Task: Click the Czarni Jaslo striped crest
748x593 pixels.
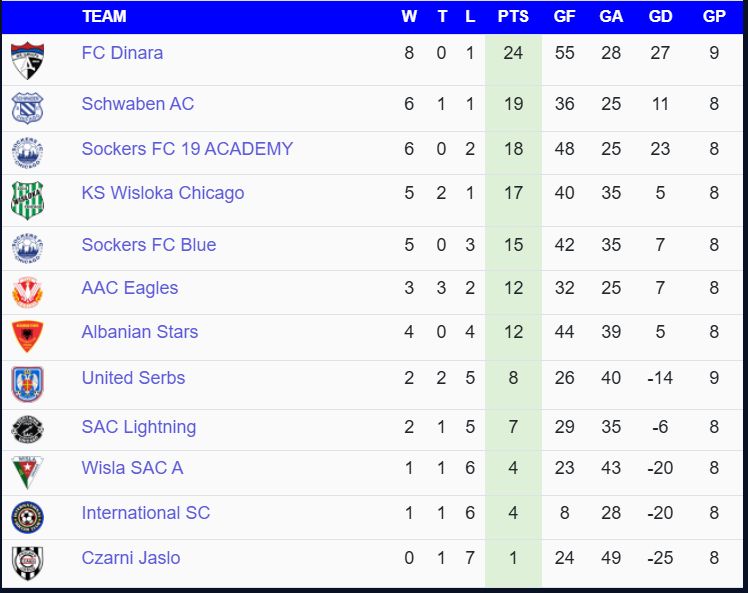Action: coord(27,562)
